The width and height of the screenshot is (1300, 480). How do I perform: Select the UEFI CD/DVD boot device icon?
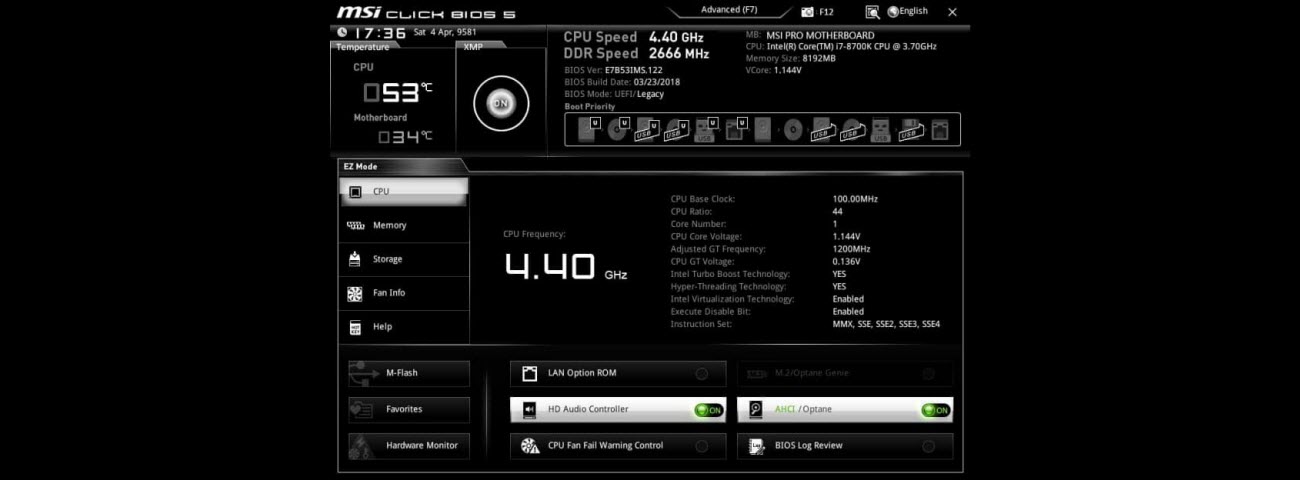coord(618,130)
